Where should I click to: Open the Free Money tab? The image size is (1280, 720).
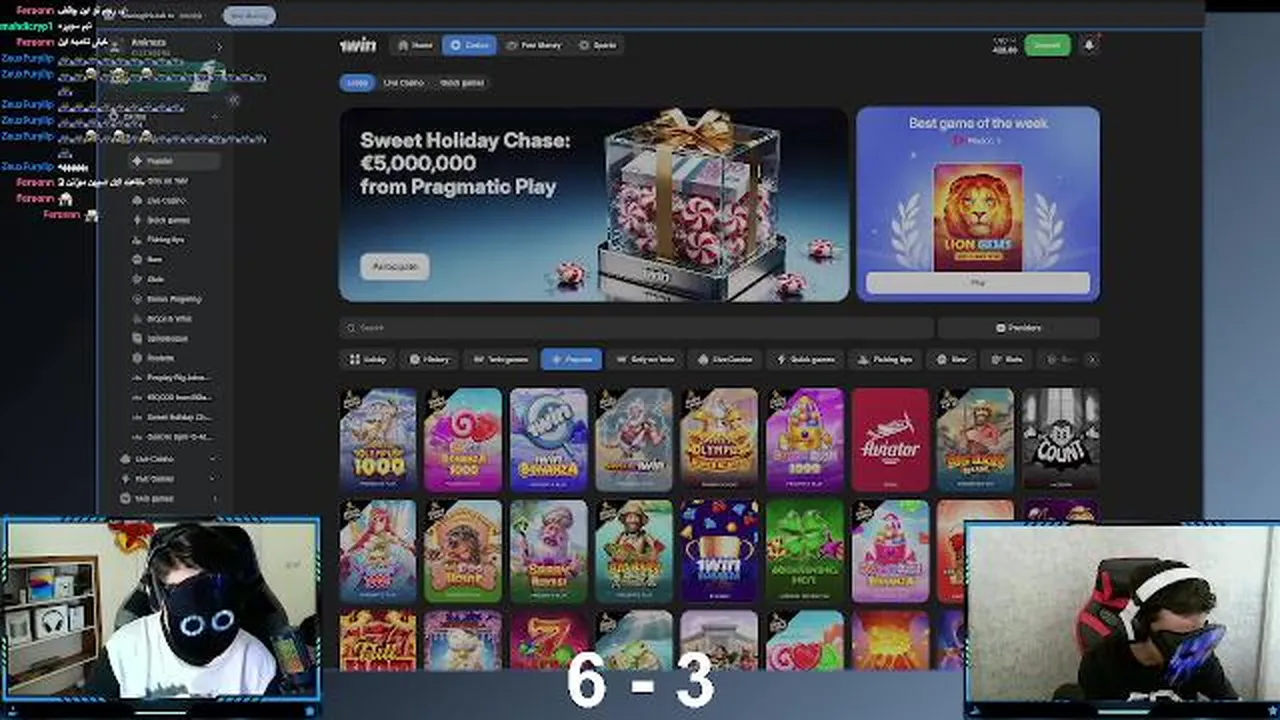pos(534,45)
